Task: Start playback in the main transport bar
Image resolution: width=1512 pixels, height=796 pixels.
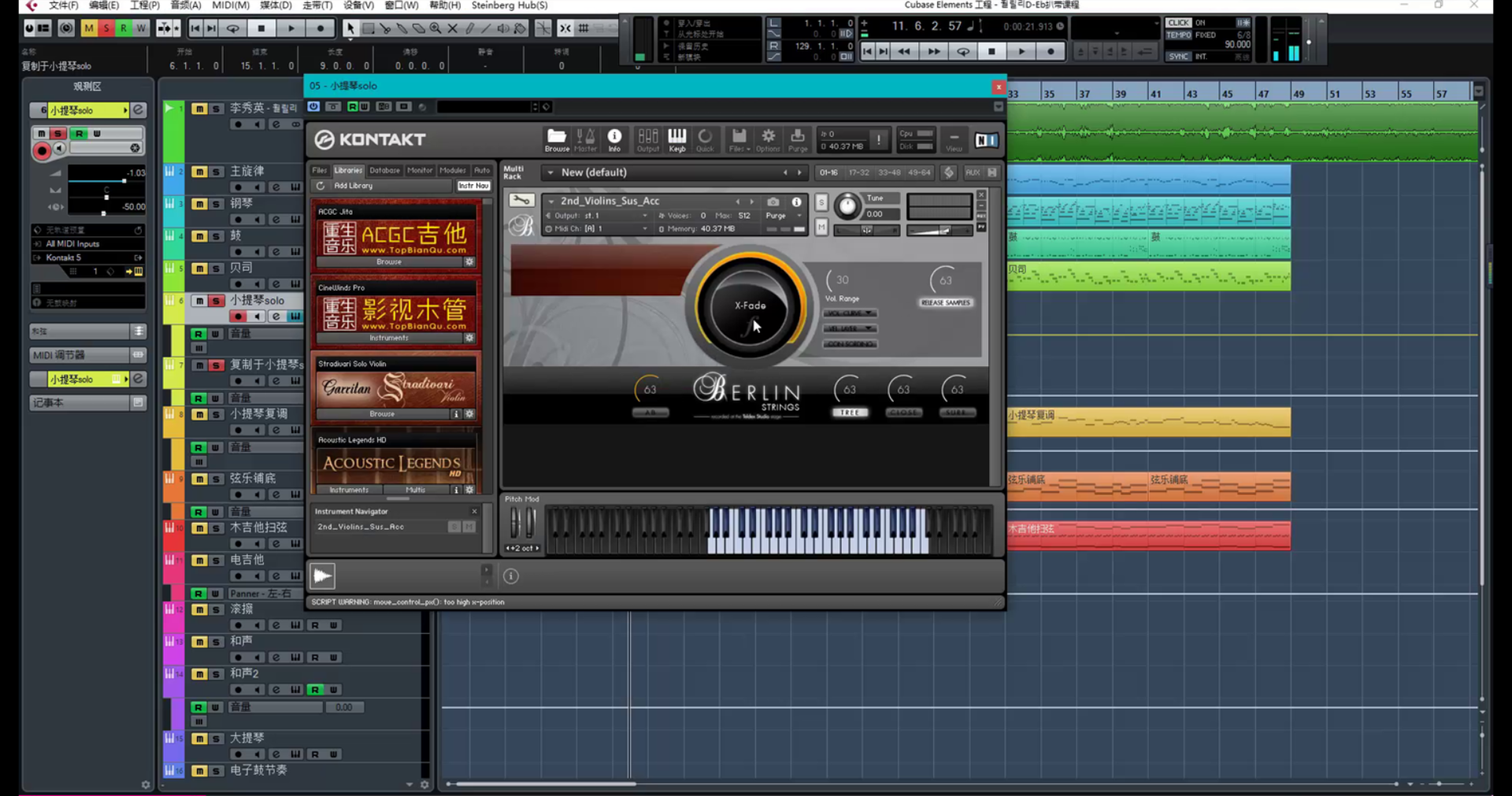Action: click(1021, 51)
